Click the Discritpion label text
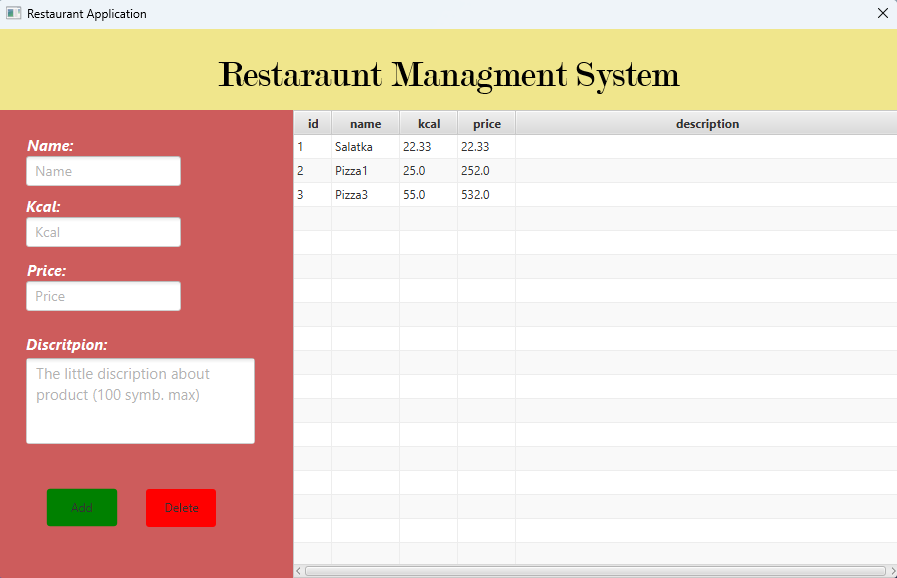Screen dimensions: 897x578 coord(68,344)
